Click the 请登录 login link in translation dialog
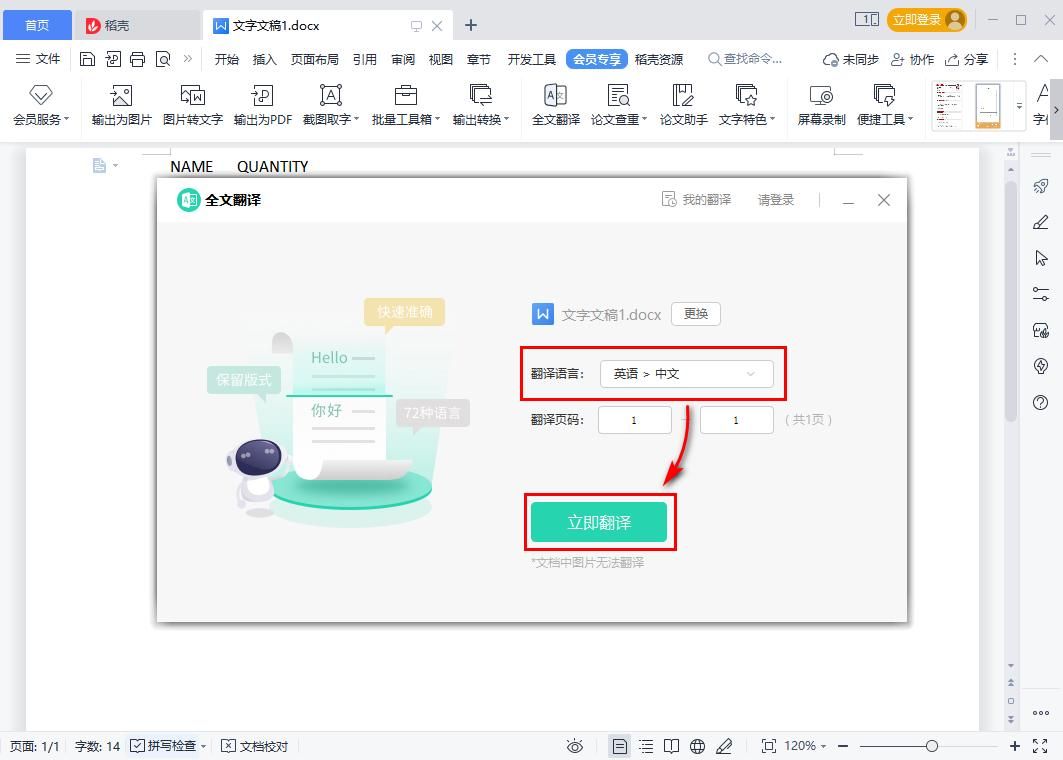The image size is (1063, 760). point(775,199)
